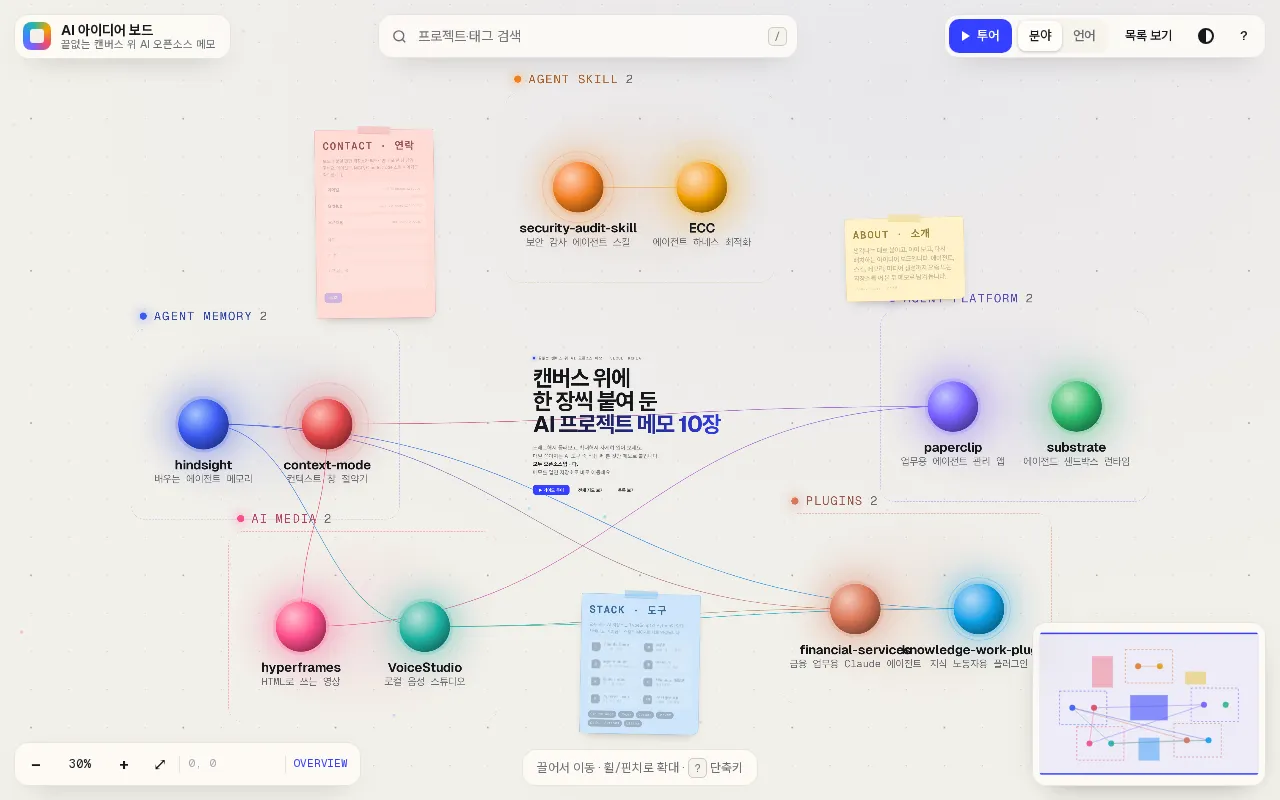Click the AGENT MEMORY 2 group label
Screen dimensions: 1280x800
(x=203, y=316)
